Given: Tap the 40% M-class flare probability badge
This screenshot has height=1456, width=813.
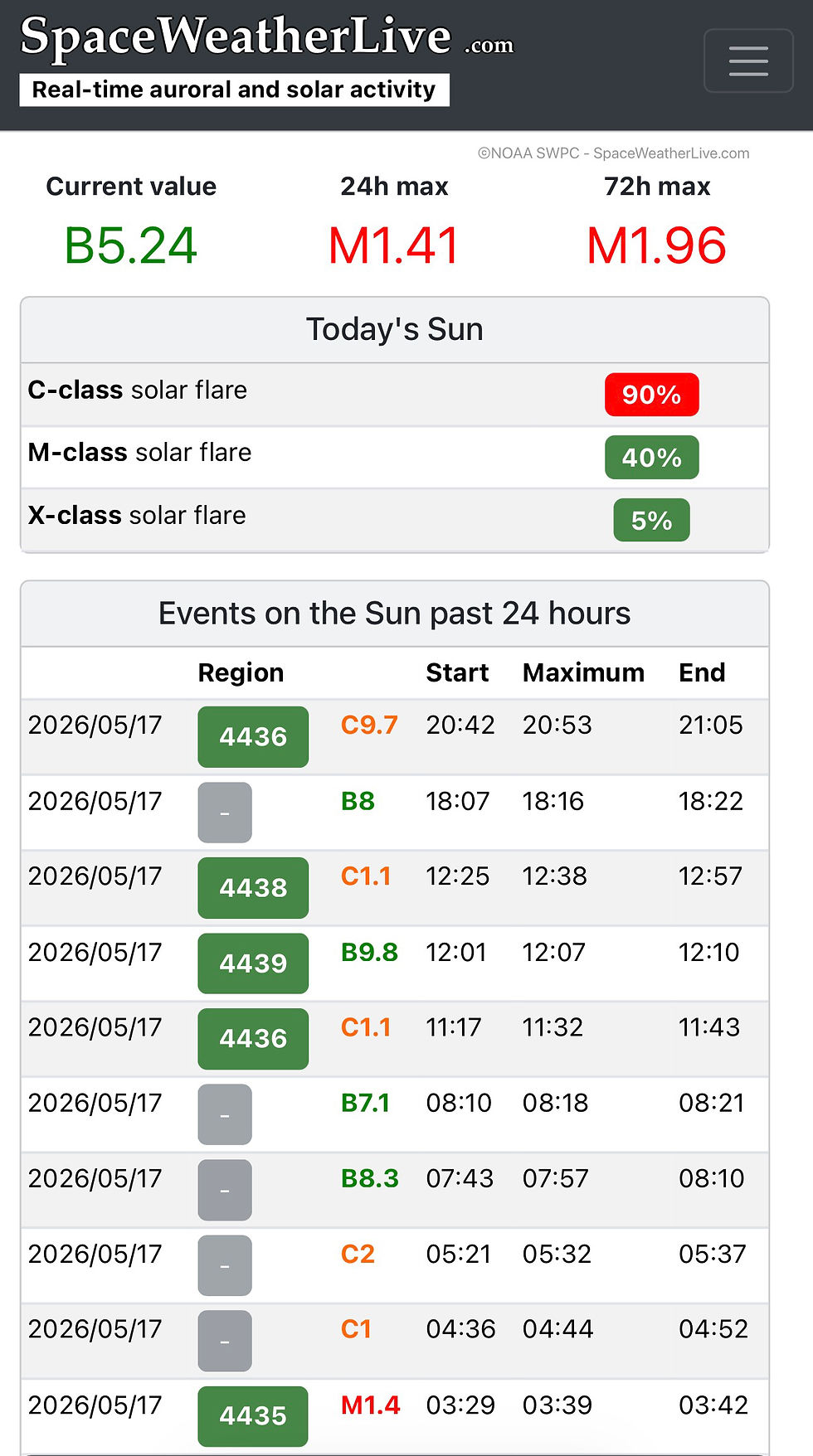Looking at the screenshot, I should (x=652, y=458).
